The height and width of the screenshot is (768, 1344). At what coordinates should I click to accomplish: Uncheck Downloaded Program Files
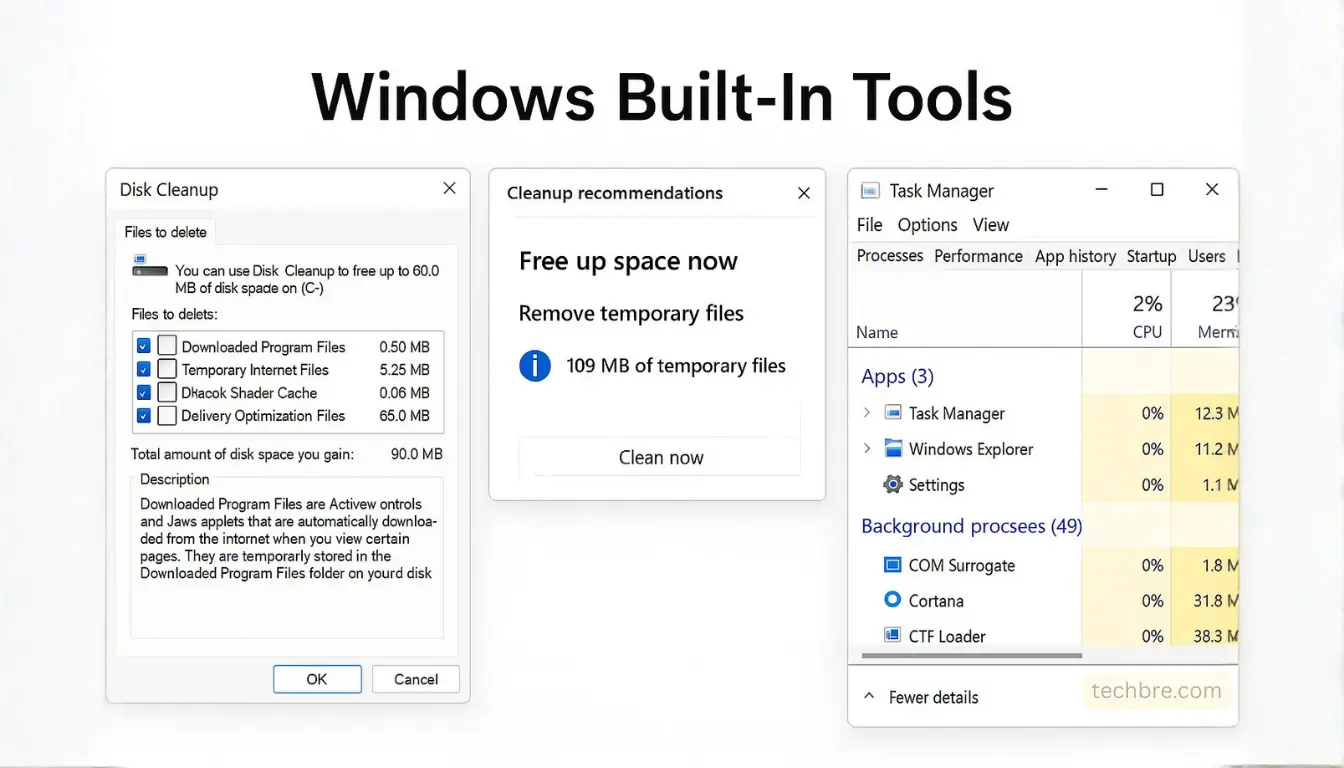click(x=142, y=346)
